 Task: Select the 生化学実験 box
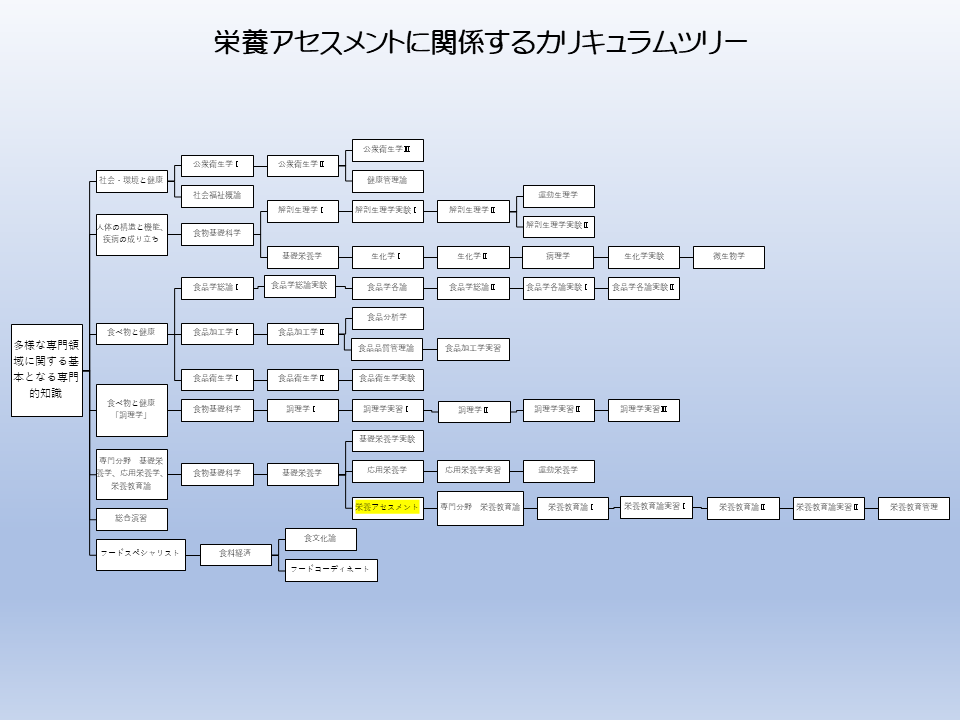click(644, 257)
